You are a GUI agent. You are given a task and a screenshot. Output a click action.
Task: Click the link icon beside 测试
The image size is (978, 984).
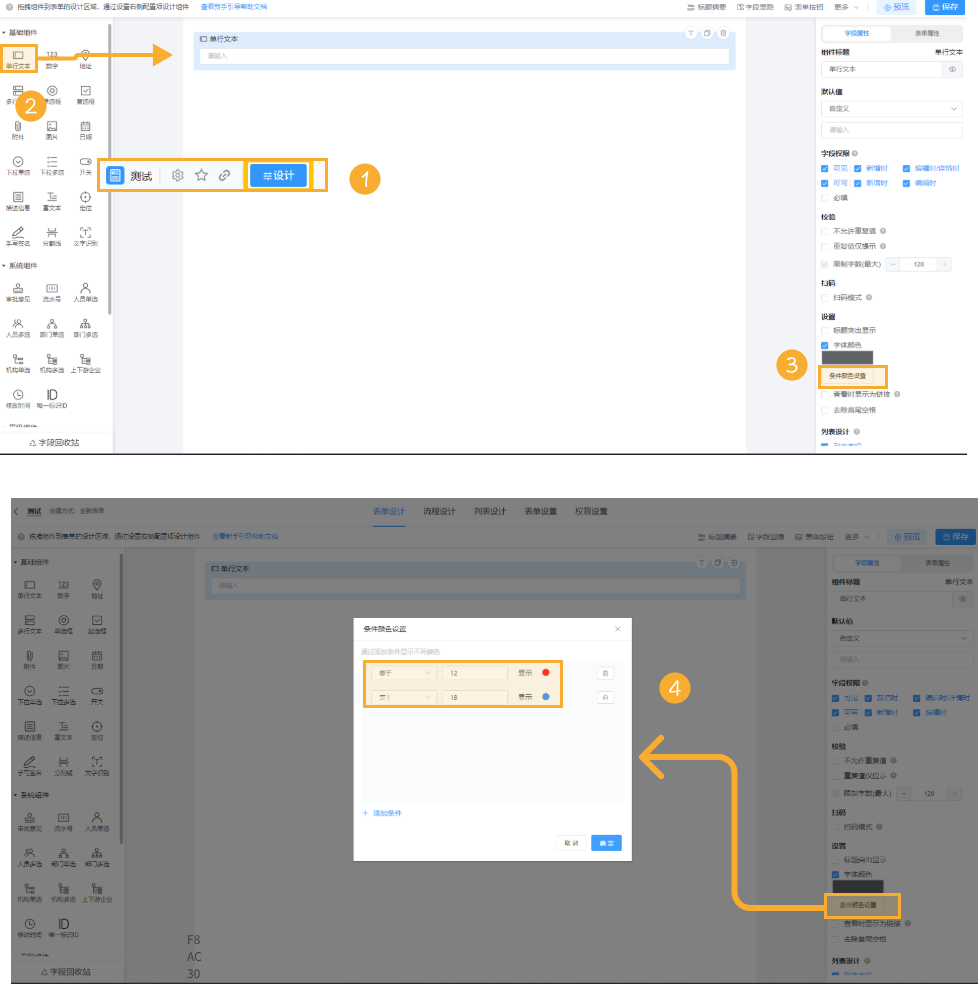click(x=225, y=175)
